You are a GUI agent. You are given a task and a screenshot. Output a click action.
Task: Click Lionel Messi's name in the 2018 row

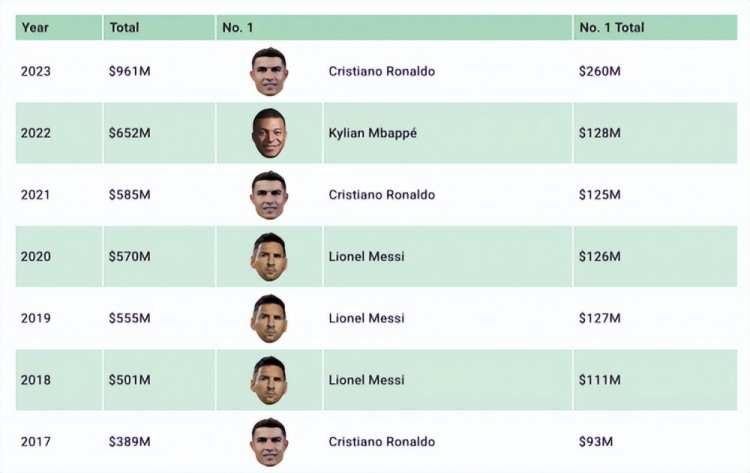click(x=366, y=380)
